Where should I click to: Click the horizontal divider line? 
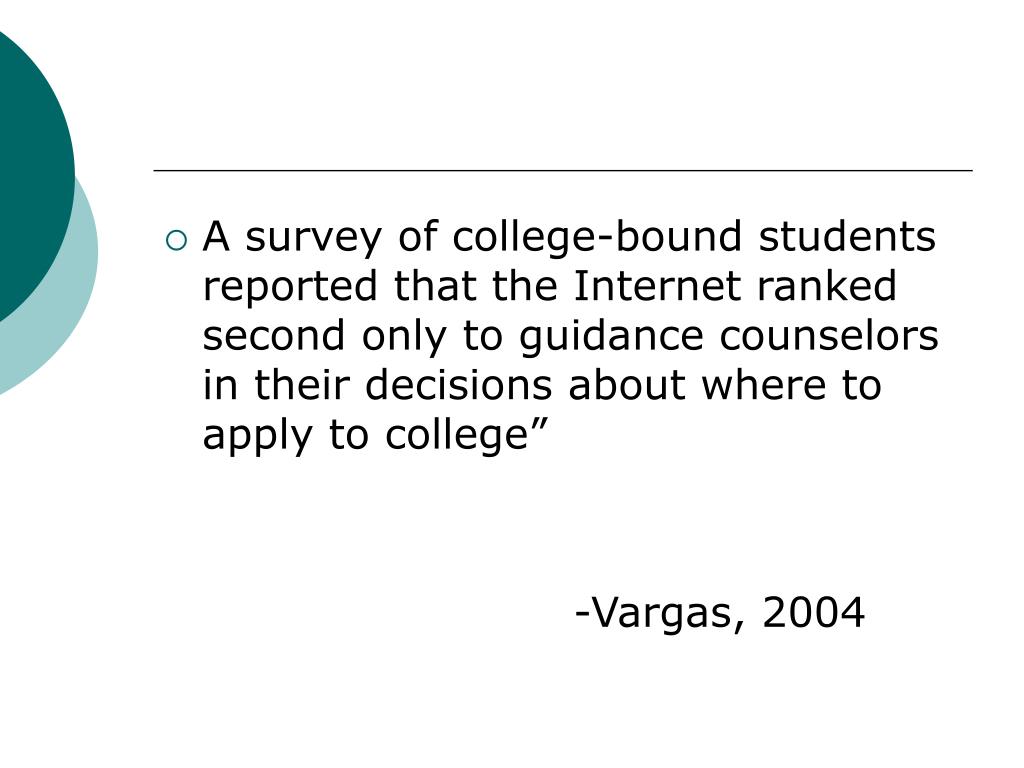click(563, 170)
